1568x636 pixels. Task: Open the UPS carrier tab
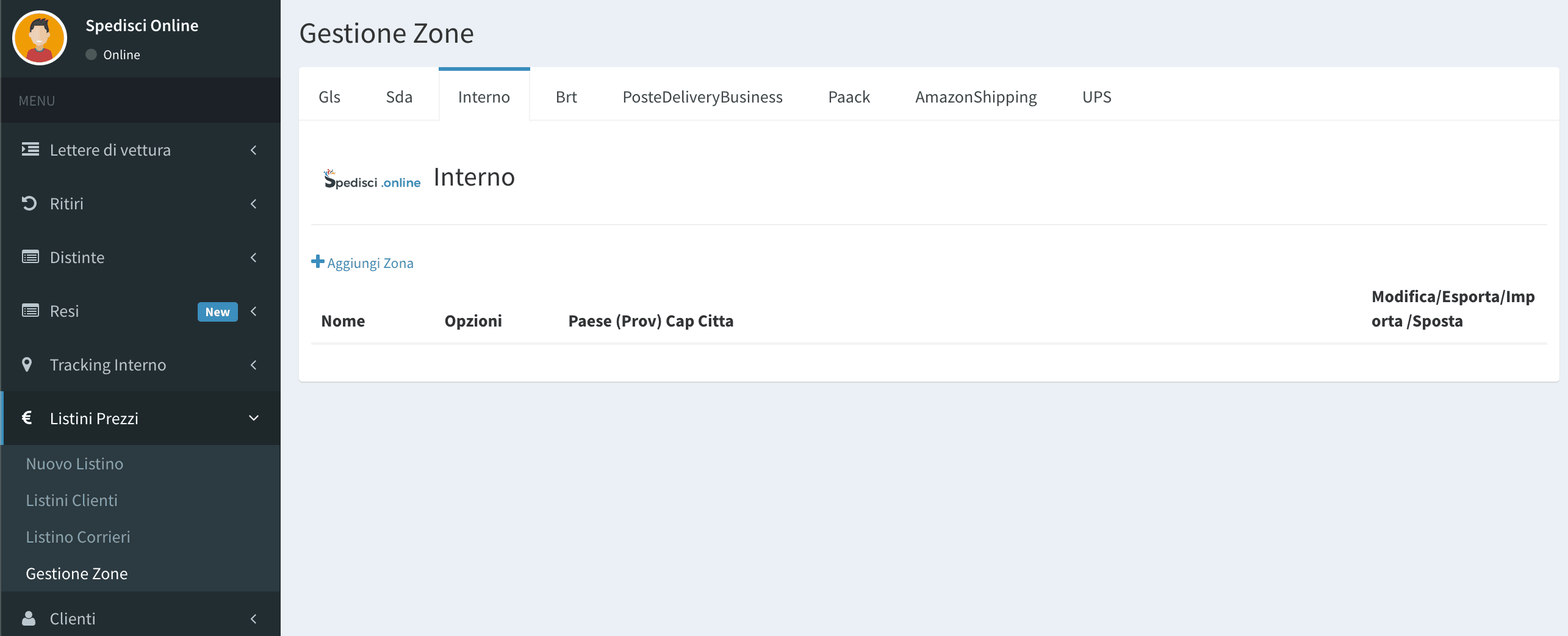click(x=1096, y=97)
